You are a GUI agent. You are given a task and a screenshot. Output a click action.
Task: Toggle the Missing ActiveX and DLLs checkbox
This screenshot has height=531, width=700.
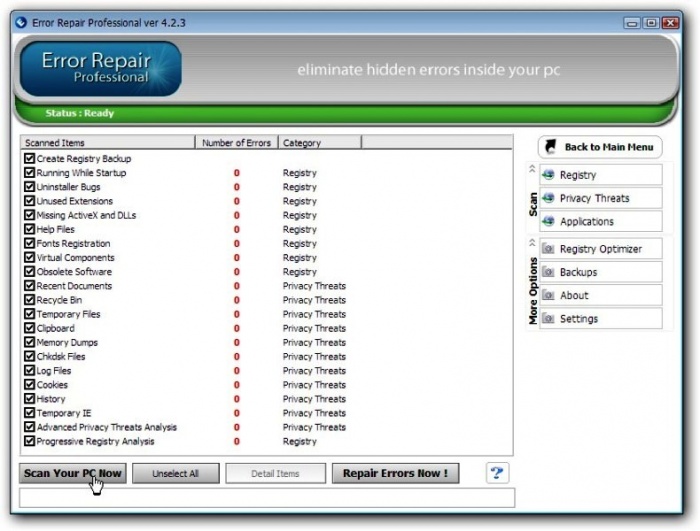click(x=29, y=215)
